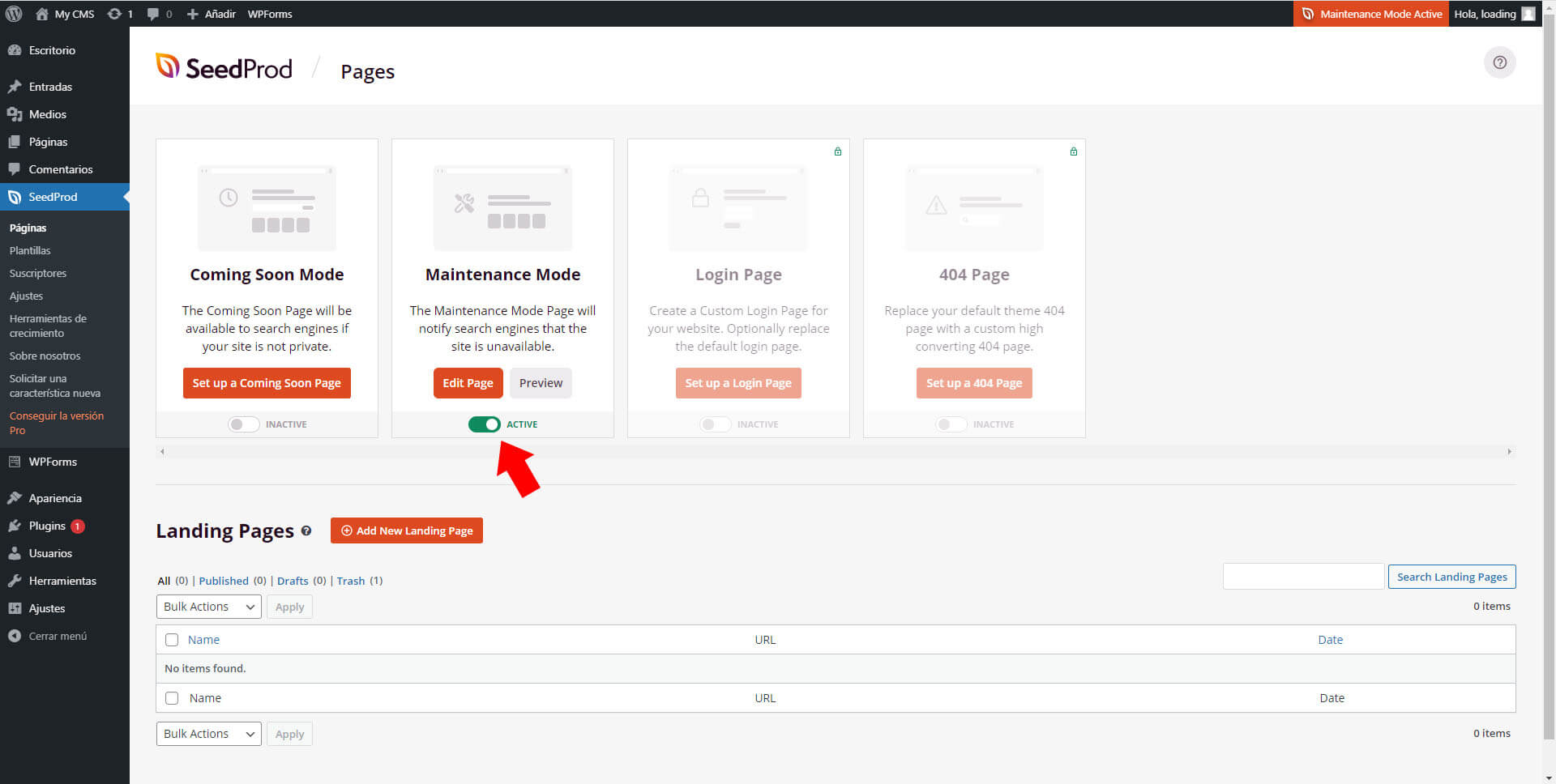Filter landing pages by Trash

[x=351, y=581]
